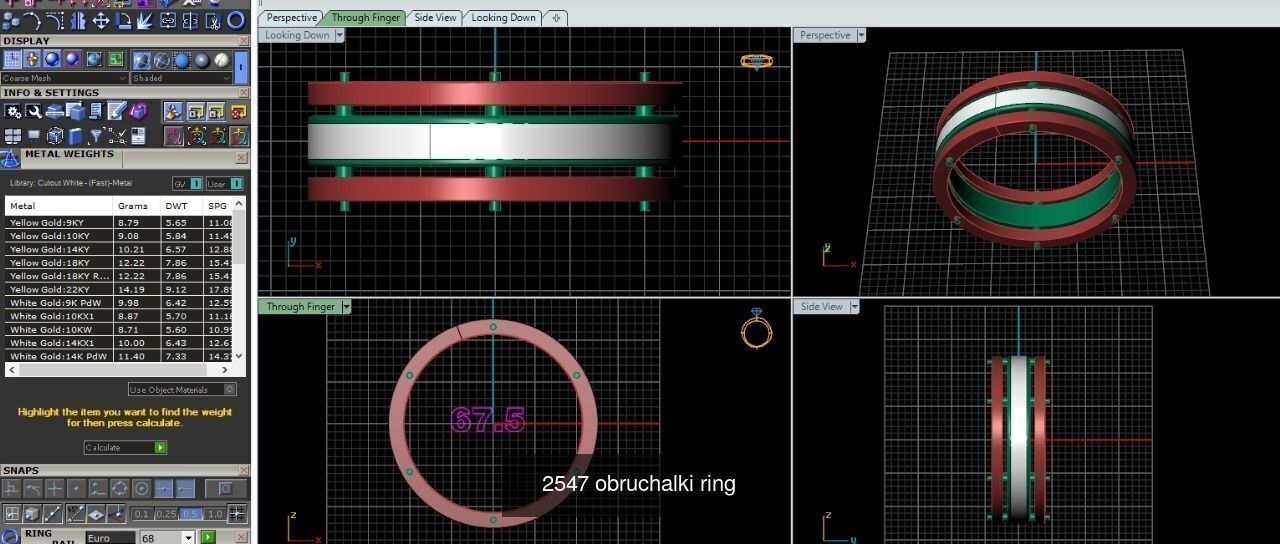Click the four viewports layout icon
The height and width of the screenshot is (544, 1280).
click(x=12, y=136)
